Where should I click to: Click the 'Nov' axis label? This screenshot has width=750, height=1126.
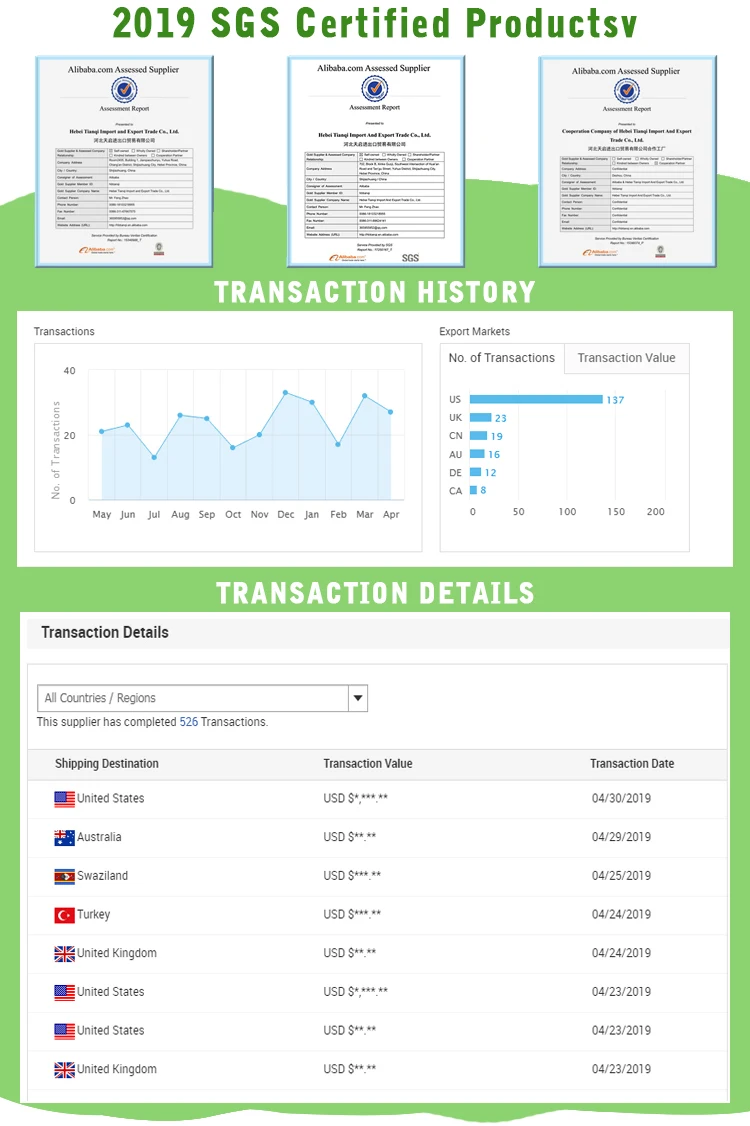259,514
